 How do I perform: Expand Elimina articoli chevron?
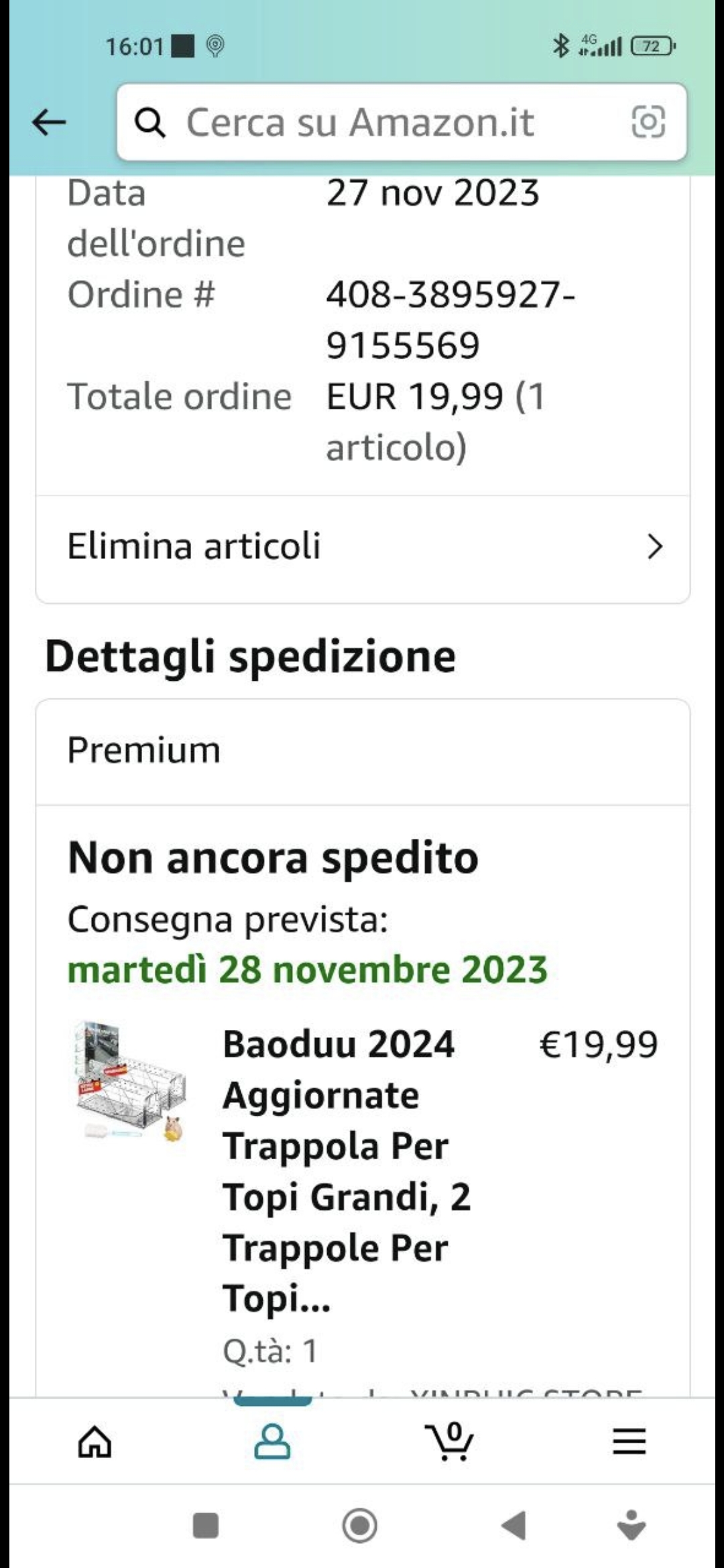[x=654, y=547]
